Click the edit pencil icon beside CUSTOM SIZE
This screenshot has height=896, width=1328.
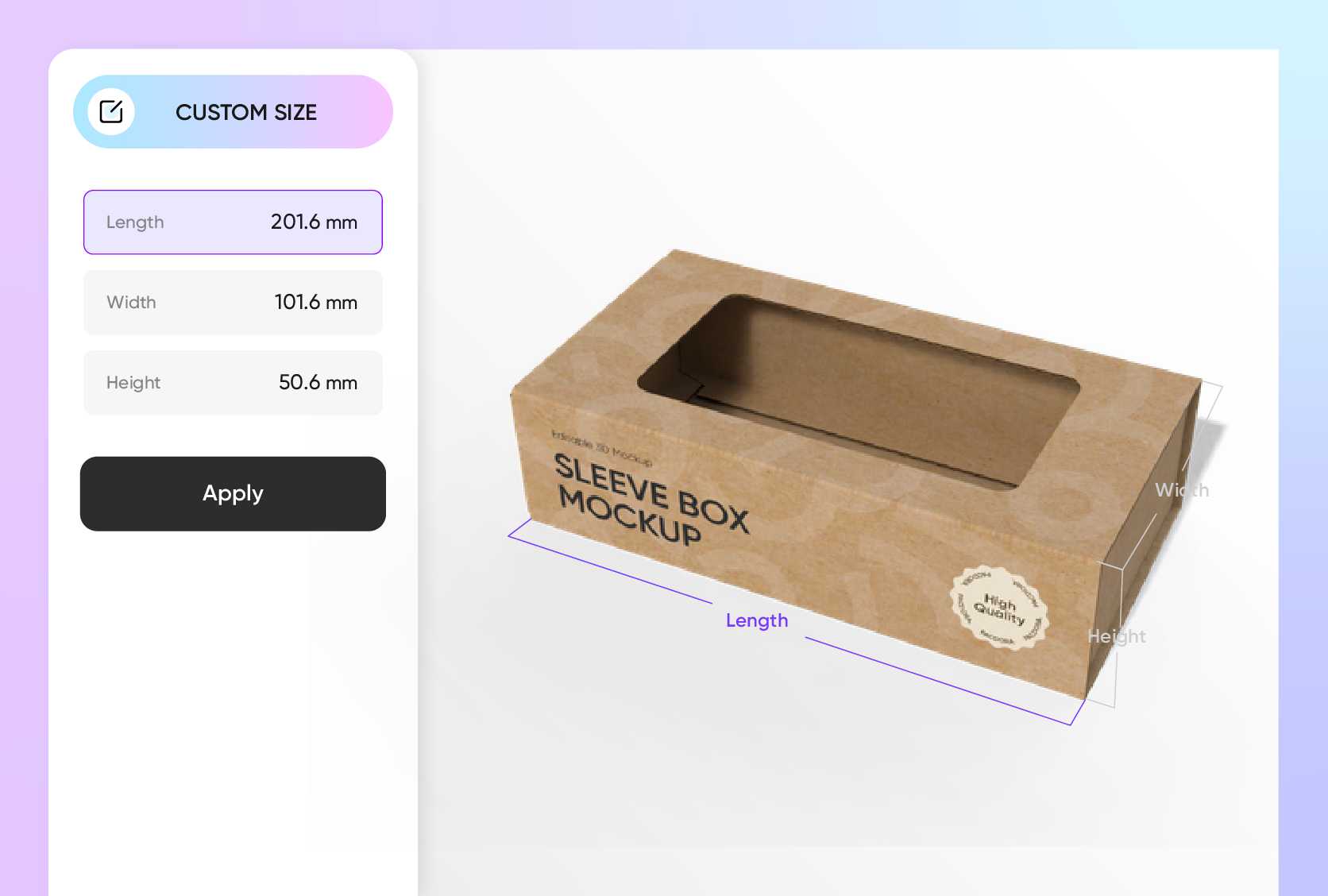coord(112,111)
